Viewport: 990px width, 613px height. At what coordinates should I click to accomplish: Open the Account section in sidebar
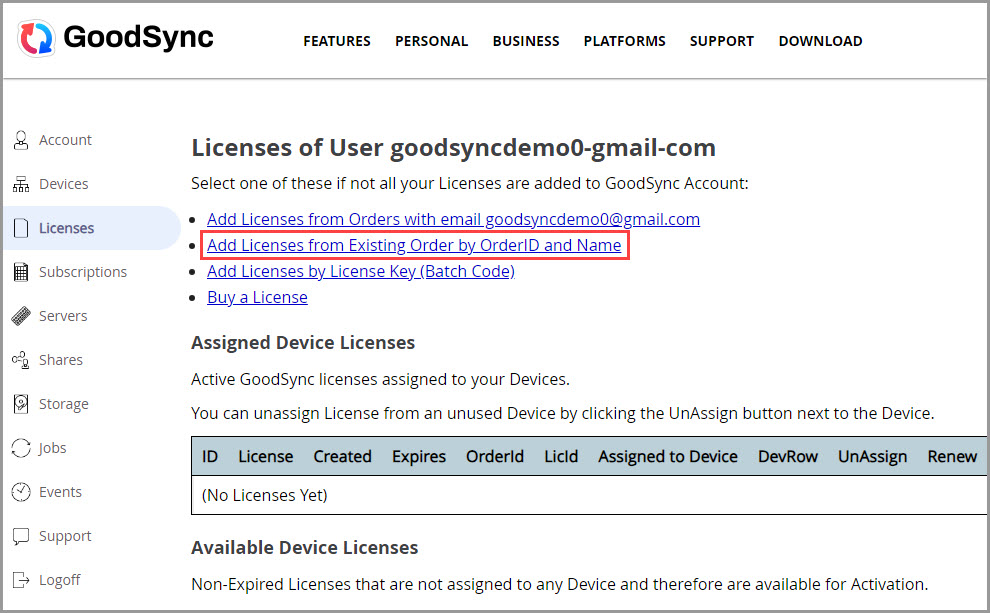pyautogui.click(x=64, y=139)
